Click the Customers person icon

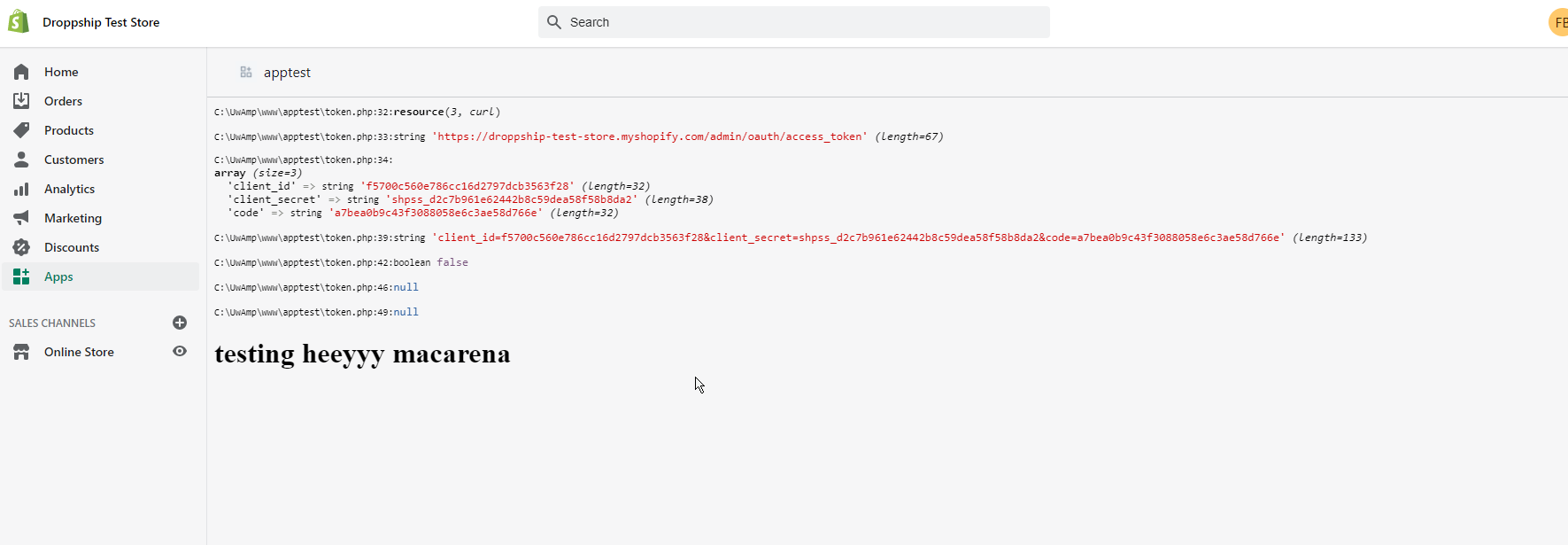tap(21, 160)
